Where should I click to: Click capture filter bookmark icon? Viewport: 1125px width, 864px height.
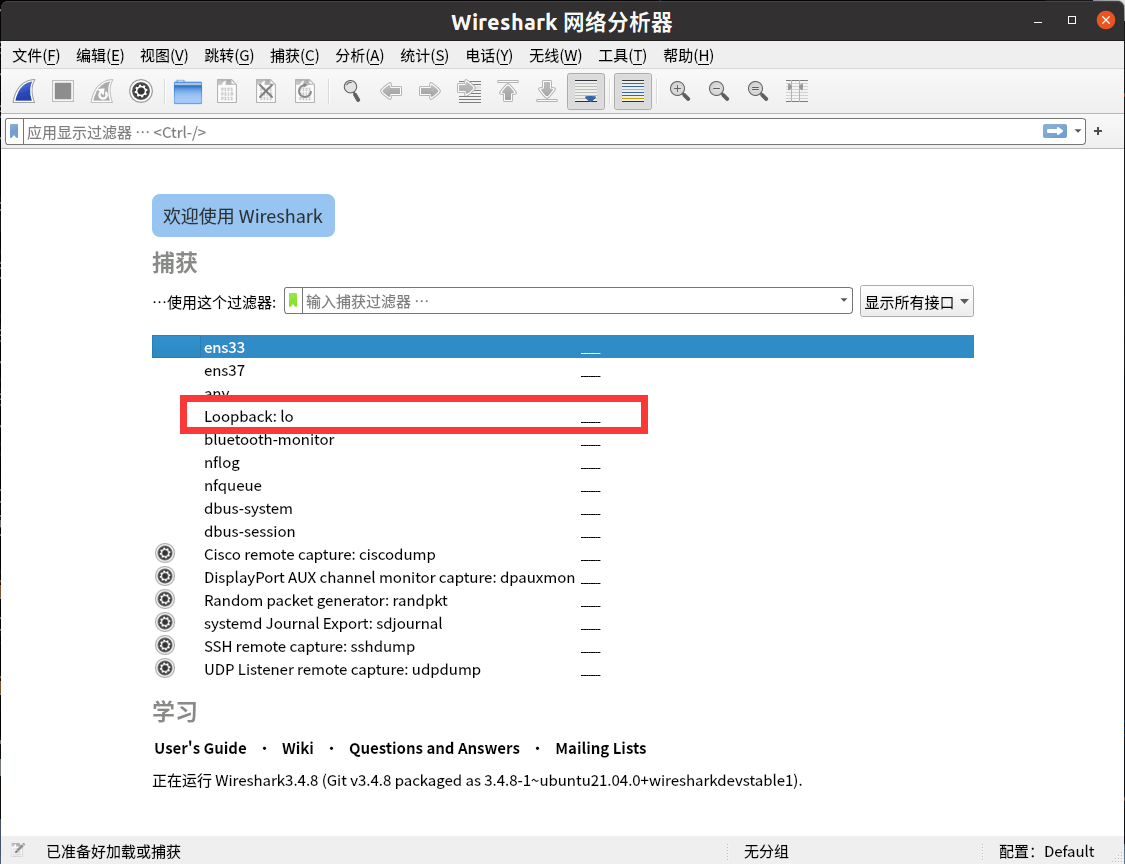coord(293,301)
